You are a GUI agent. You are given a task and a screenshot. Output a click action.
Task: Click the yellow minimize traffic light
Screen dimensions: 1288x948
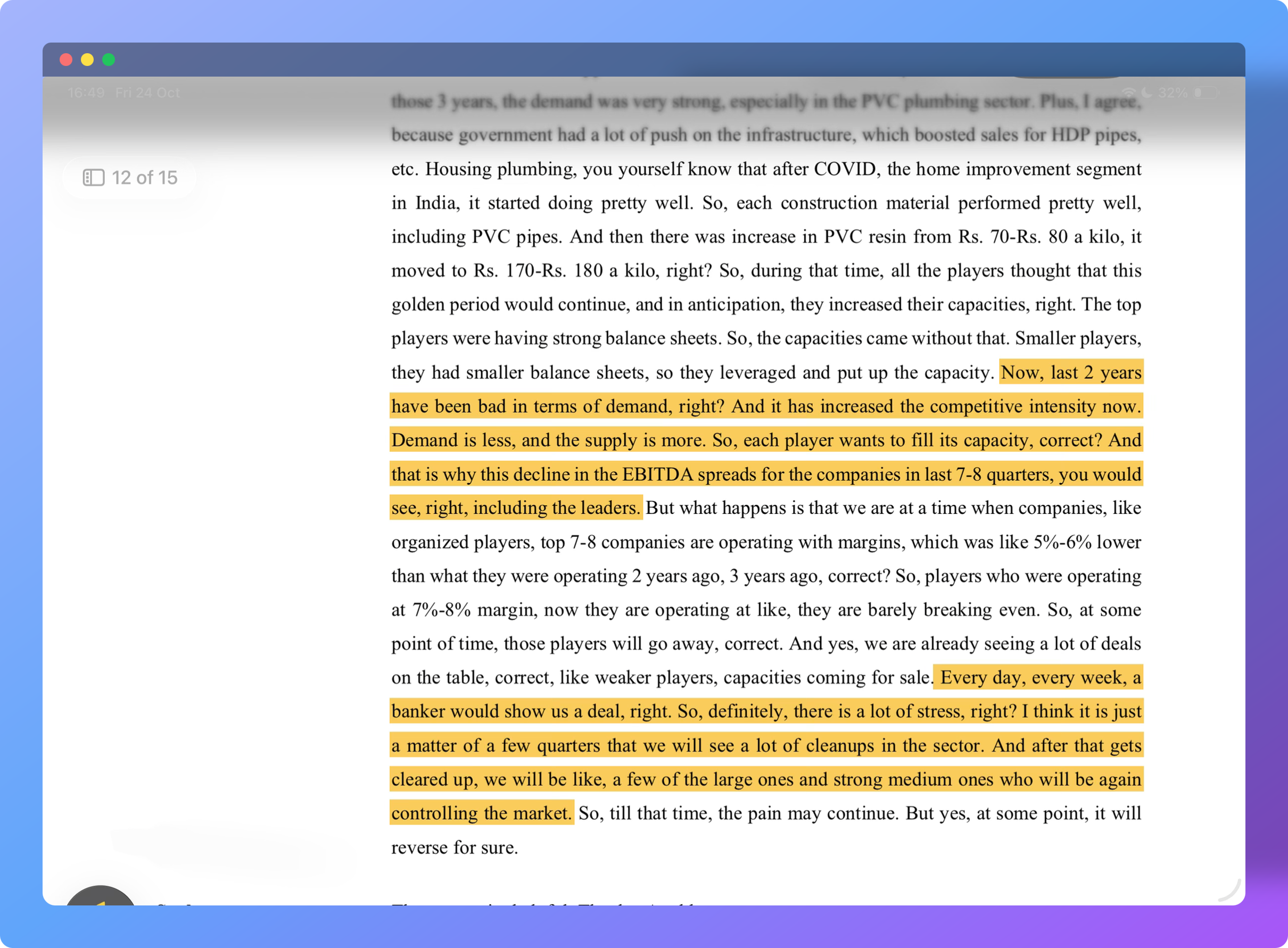pos(87,60)
